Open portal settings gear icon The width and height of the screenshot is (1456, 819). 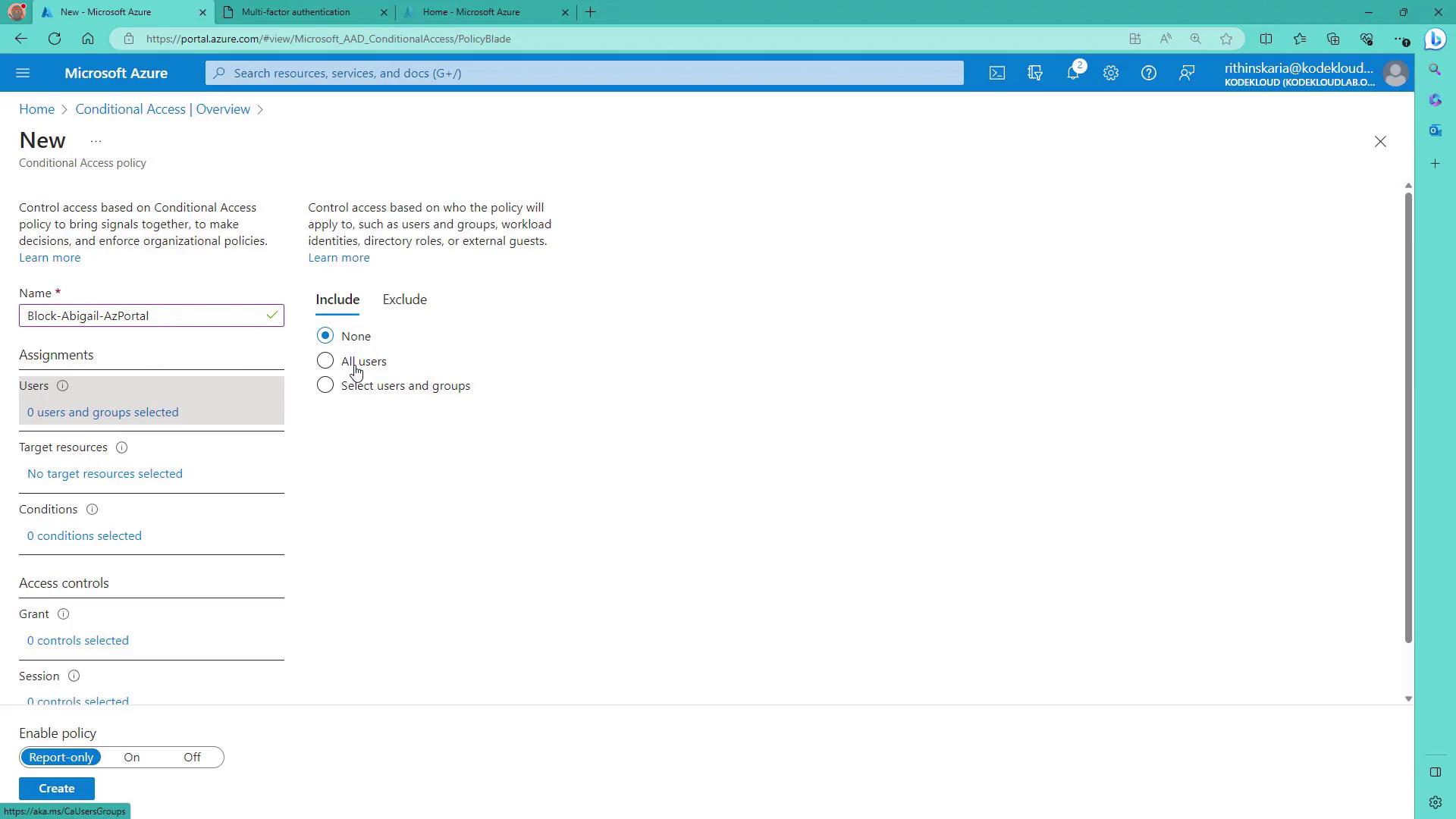[x=1111, y=73]
